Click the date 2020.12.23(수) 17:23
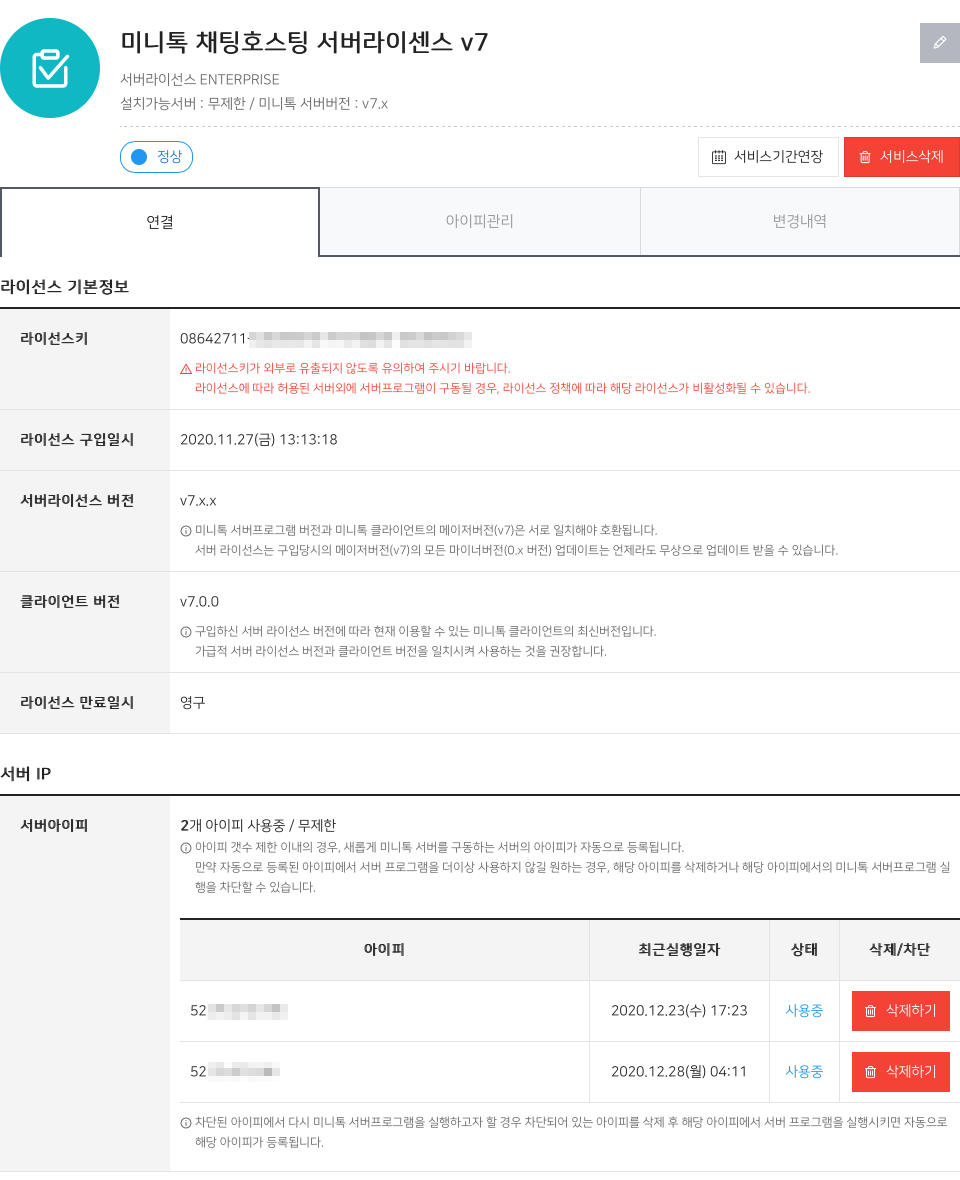The image size is (960, 1180). (x=679, y=1011)
